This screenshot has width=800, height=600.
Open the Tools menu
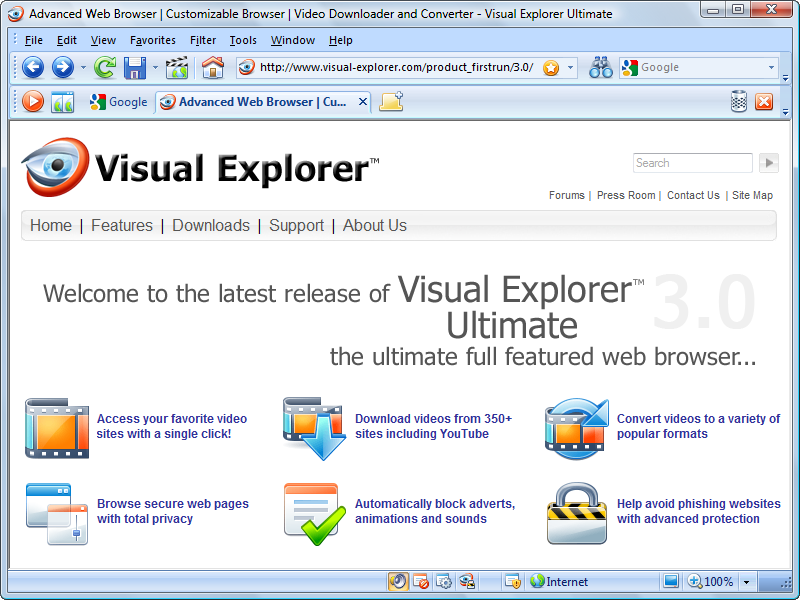click(x=243, y=40)
